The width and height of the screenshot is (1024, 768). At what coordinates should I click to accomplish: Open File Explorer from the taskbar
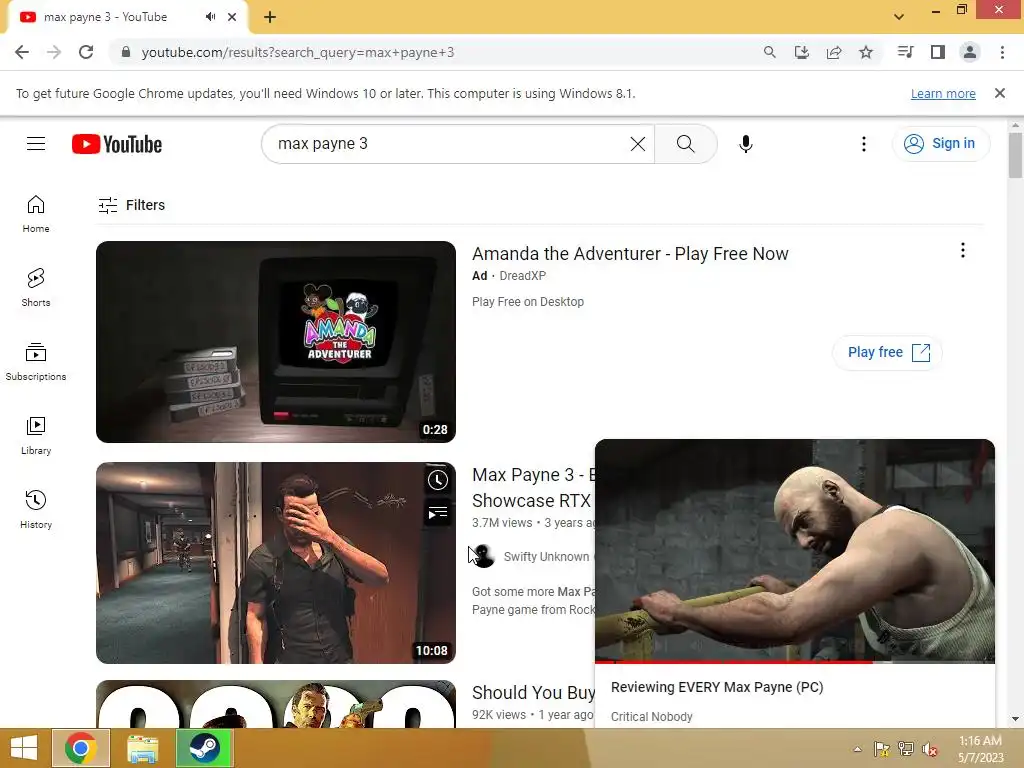click(142, 748)
